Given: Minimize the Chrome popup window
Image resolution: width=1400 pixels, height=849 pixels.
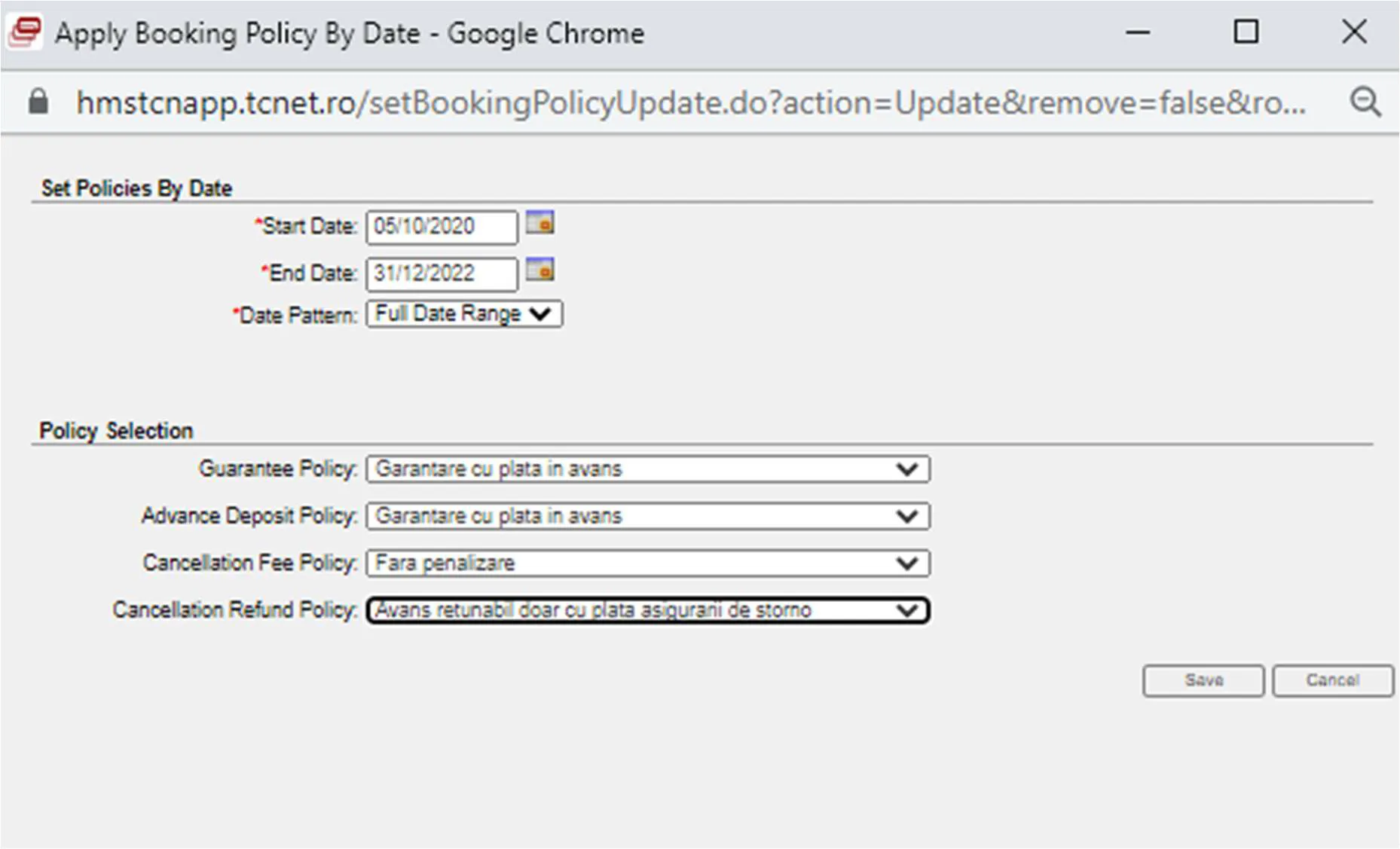Looking at the screenshot, I should point(1138,32).
